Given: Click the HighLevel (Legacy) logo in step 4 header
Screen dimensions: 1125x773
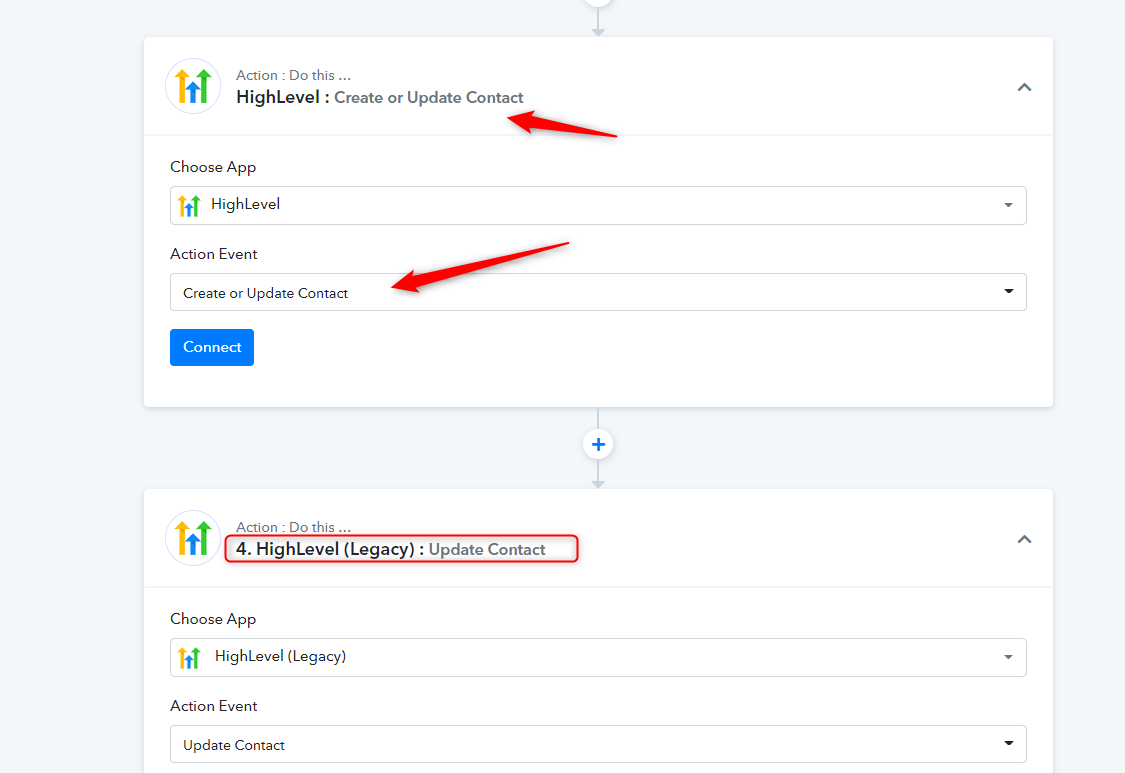Looking at the screenshot, I should 193,538.
